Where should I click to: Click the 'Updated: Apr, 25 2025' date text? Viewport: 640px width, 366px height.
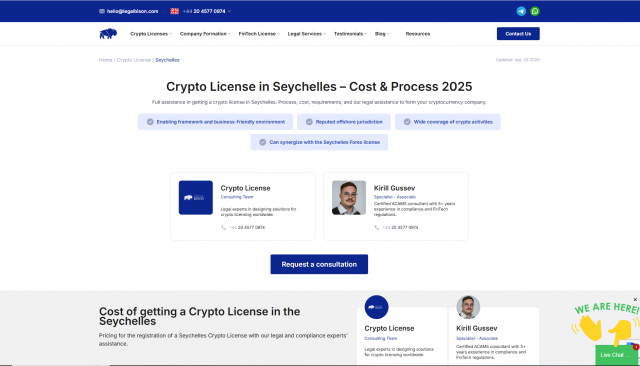click(518, 60)
